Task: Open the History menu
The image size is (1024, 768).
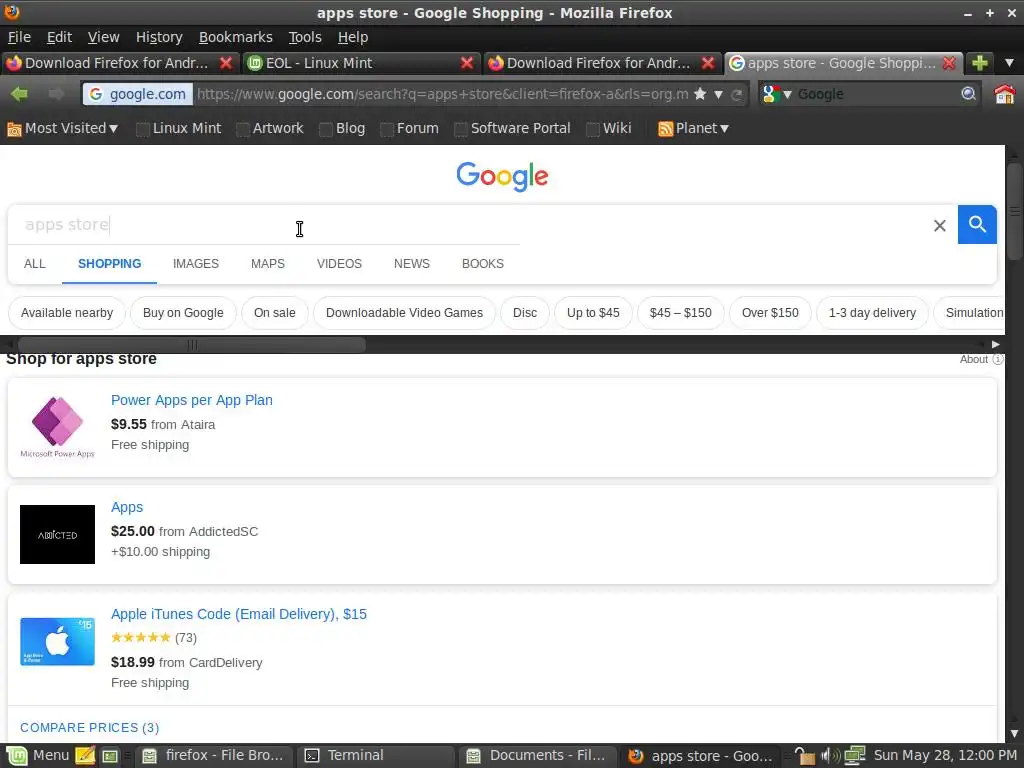Action: point(159,37)
